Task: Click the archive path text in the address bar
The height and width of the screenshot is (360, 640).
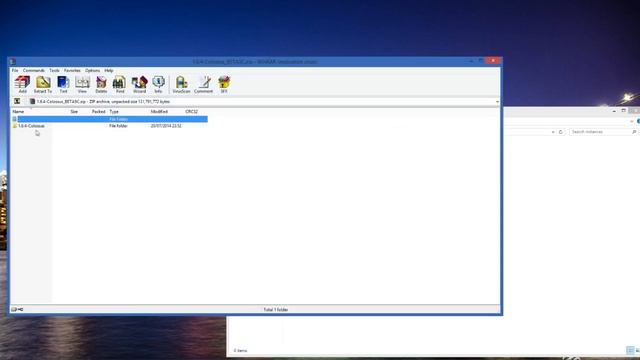Action: (x=103, y=102)
